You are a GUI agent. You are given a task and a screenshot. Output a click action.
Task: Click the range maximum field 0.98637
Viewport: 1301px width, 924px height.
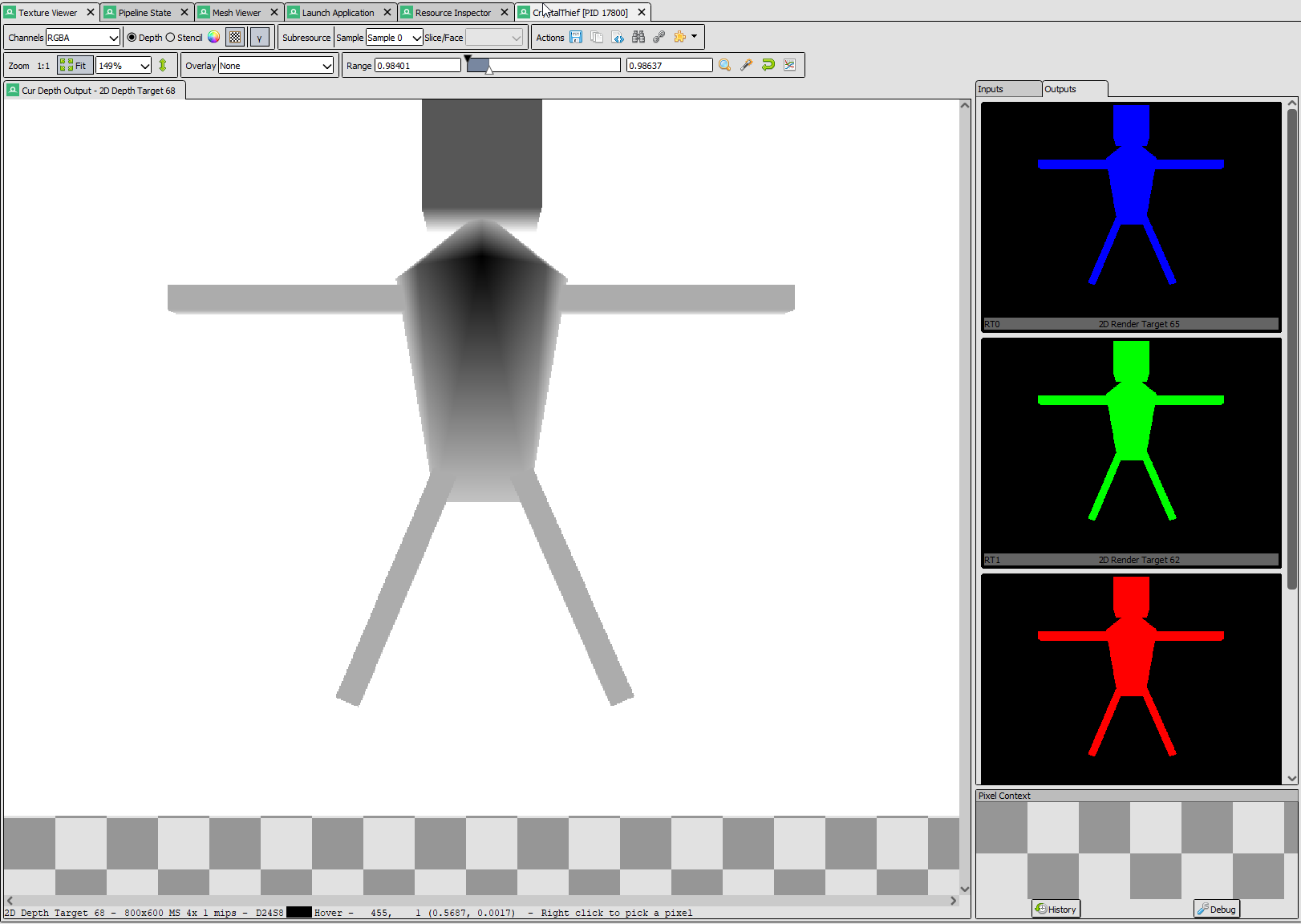tap(669, 66)
